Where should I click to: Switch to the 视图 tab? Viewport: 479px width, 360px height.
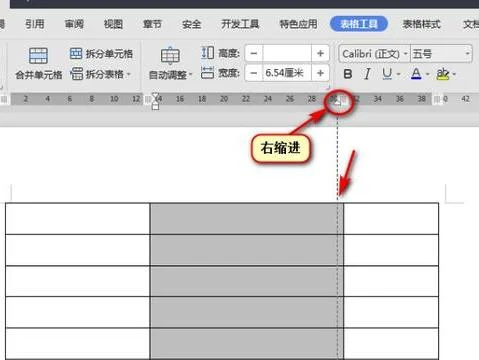pyautogui.click(x=113, y=24)
